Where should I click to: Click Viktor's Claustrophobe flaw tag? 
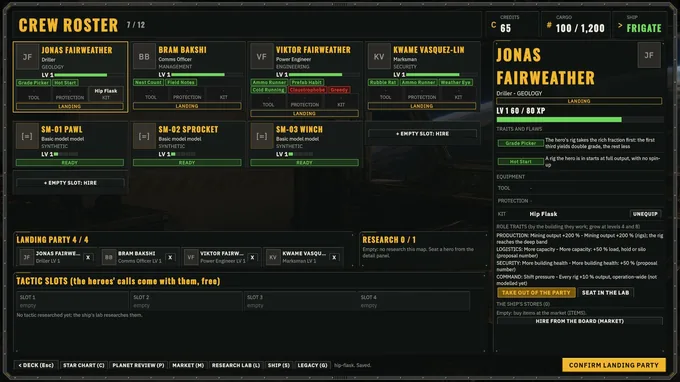pyautogui.click(x=307, y=90)
